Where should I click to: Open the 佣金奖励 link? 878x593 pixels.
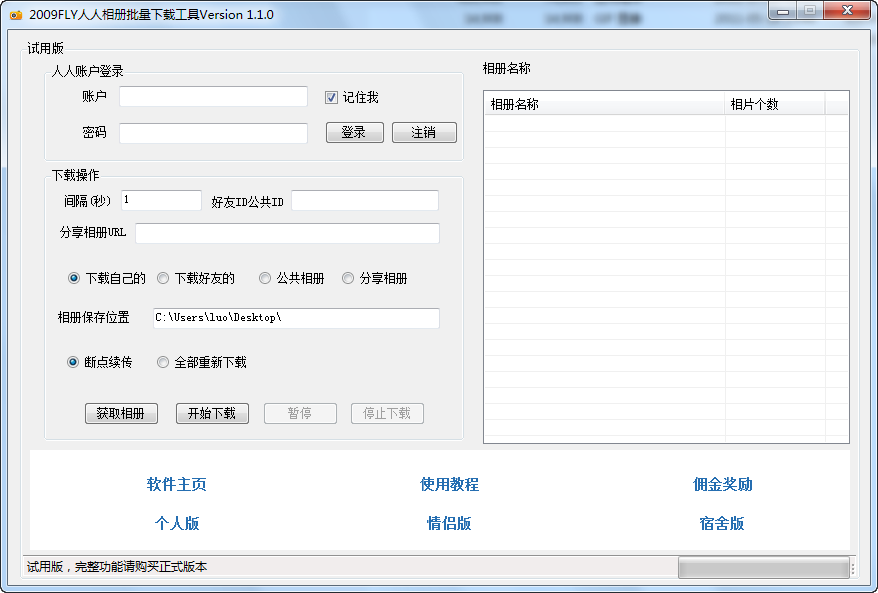pyautogui.click(x=723, y=484)
